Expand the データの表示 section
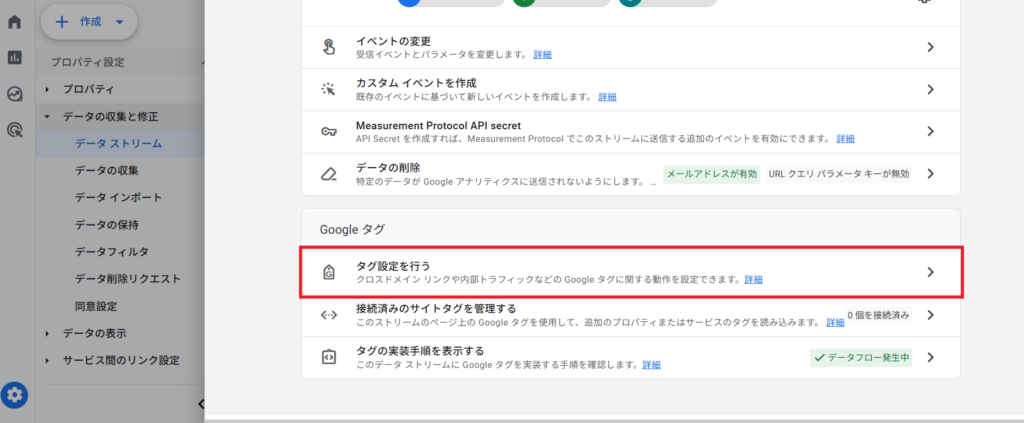 tap(48, 334)
